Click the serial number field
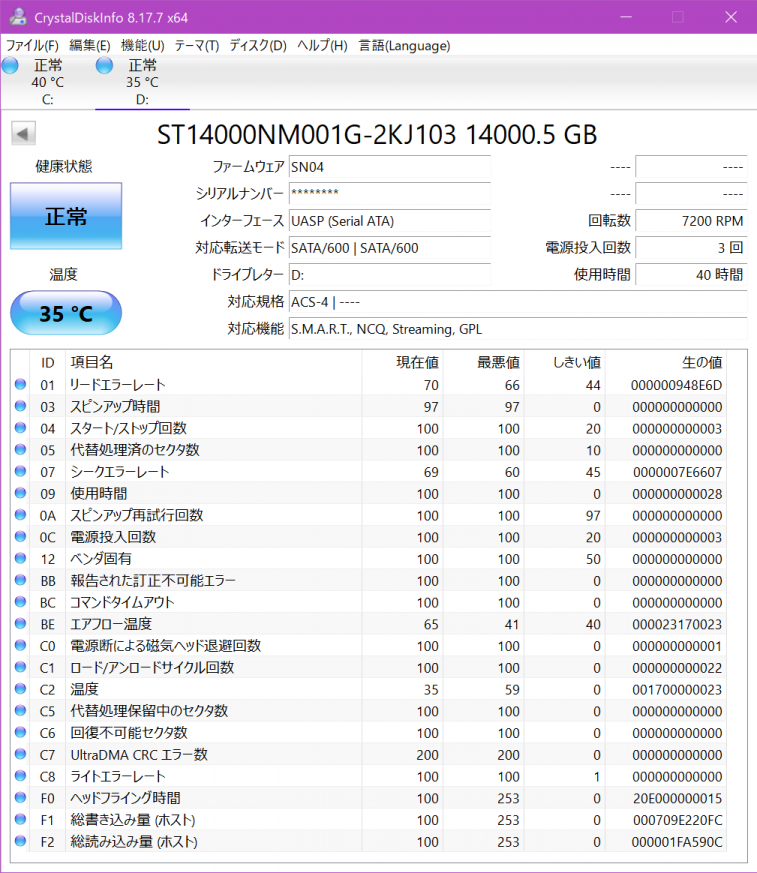757x873 pixels. point(389,193)
